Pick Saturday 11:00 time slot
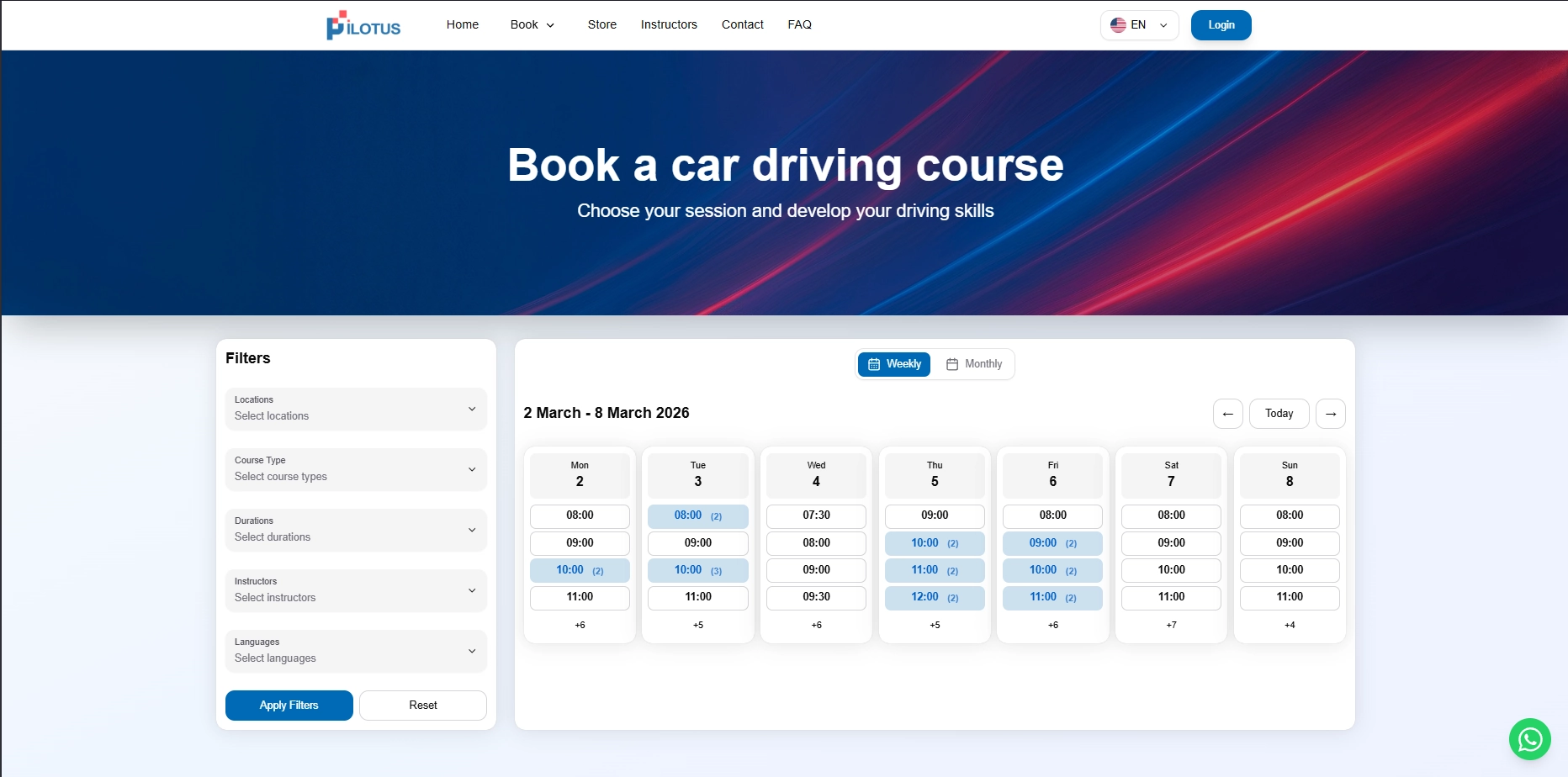 (1171, 597)
